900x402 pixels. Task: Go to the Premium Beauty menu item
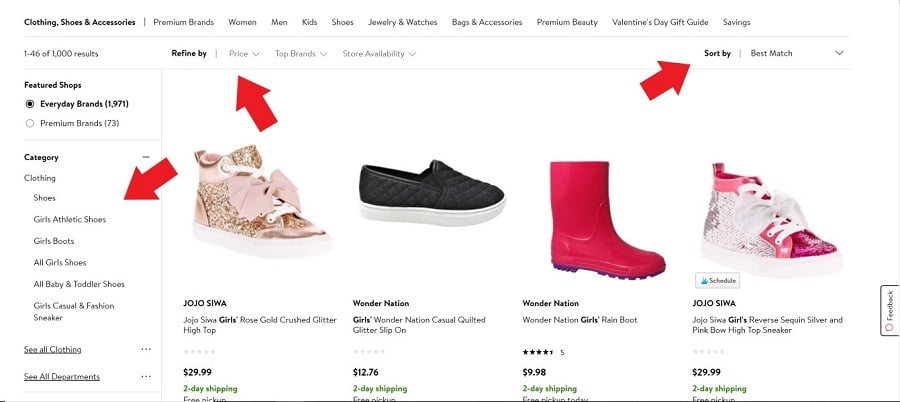click(567, 22)
